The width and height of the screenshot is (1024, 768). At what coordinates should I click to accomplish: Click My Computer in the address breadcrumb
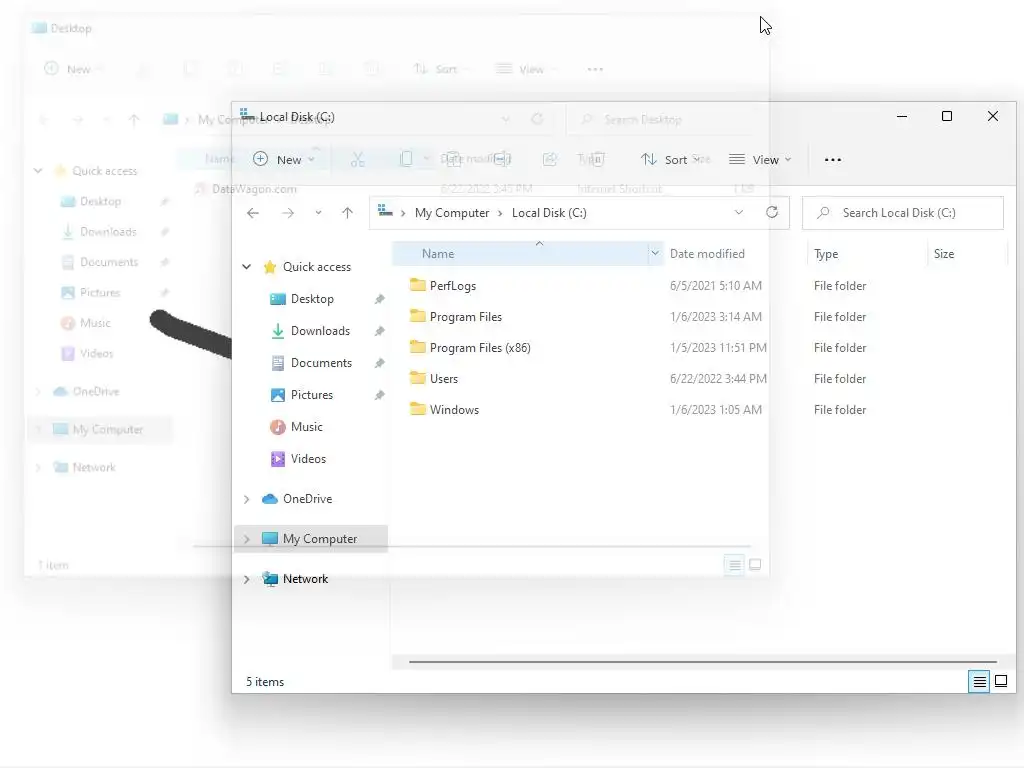[x=452, y=213]
